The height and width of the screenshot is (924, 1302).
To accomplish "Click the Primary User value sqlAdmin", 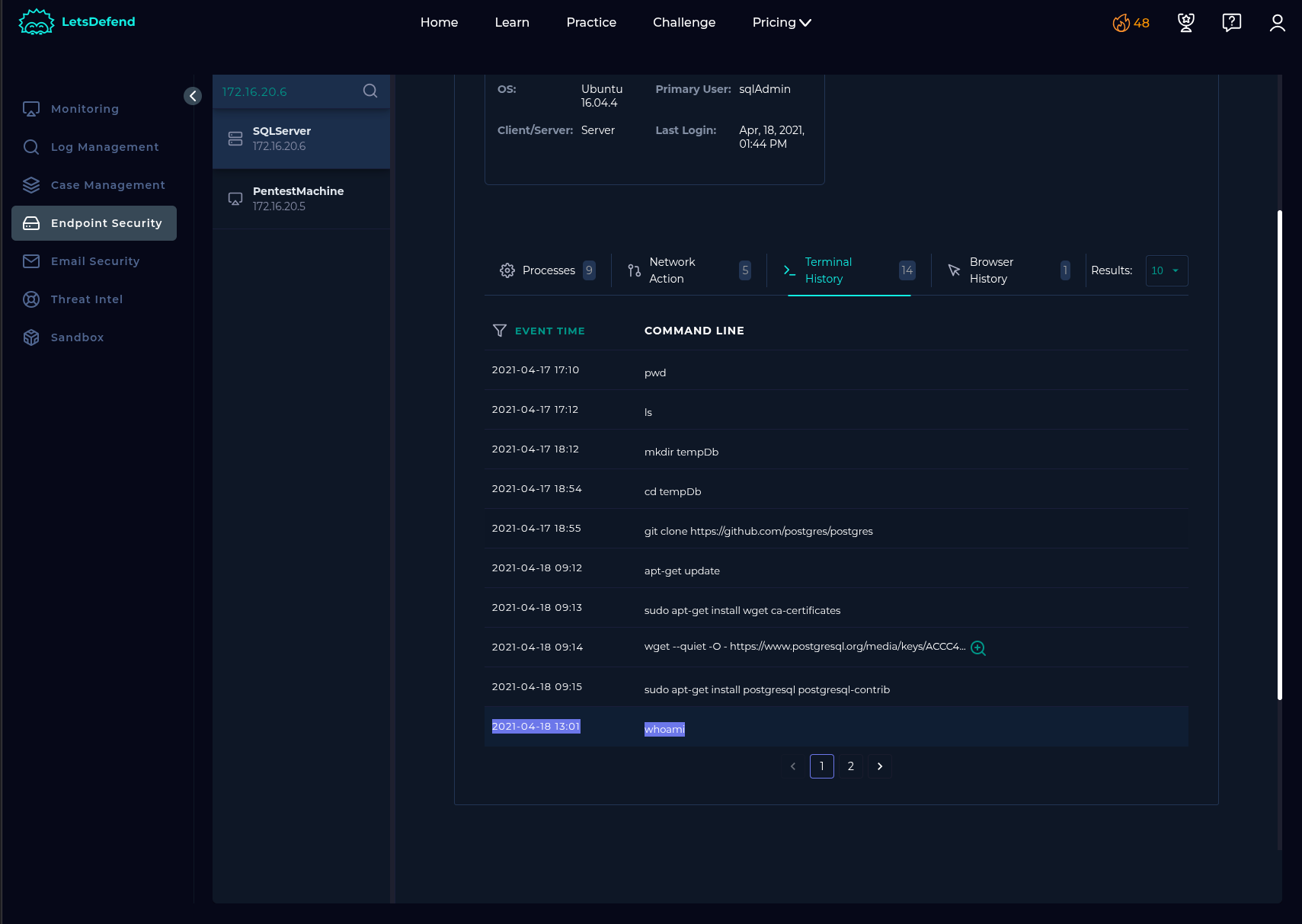I will coord(765,89).
